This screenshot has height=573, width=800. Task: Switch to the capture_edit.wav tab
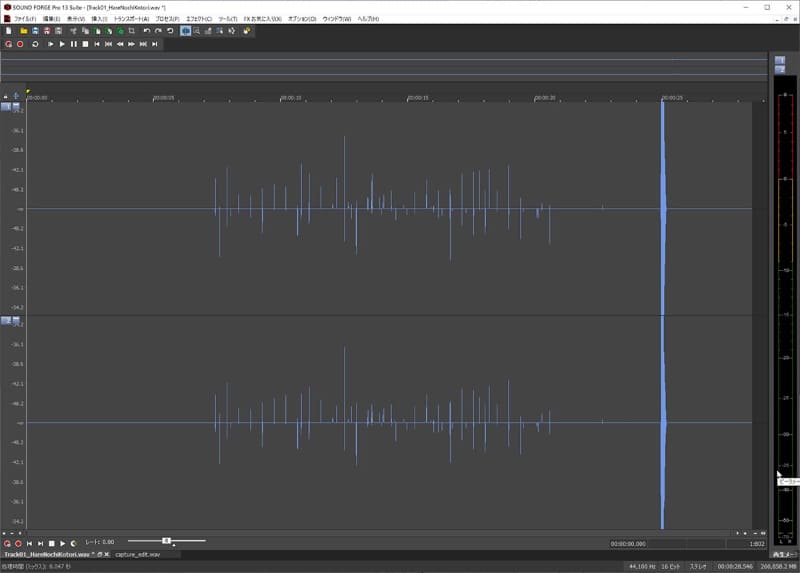[137, 555]
